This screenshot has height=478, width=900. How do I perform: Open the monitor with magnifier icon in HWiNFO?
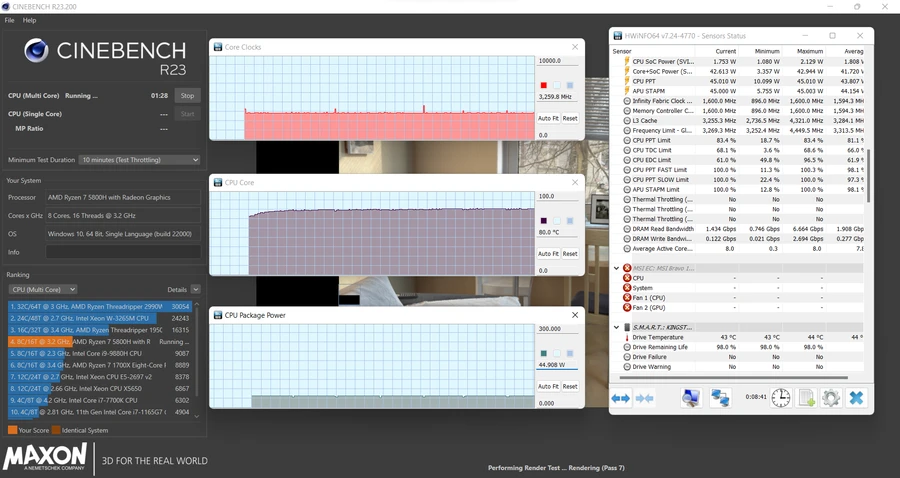691,398
